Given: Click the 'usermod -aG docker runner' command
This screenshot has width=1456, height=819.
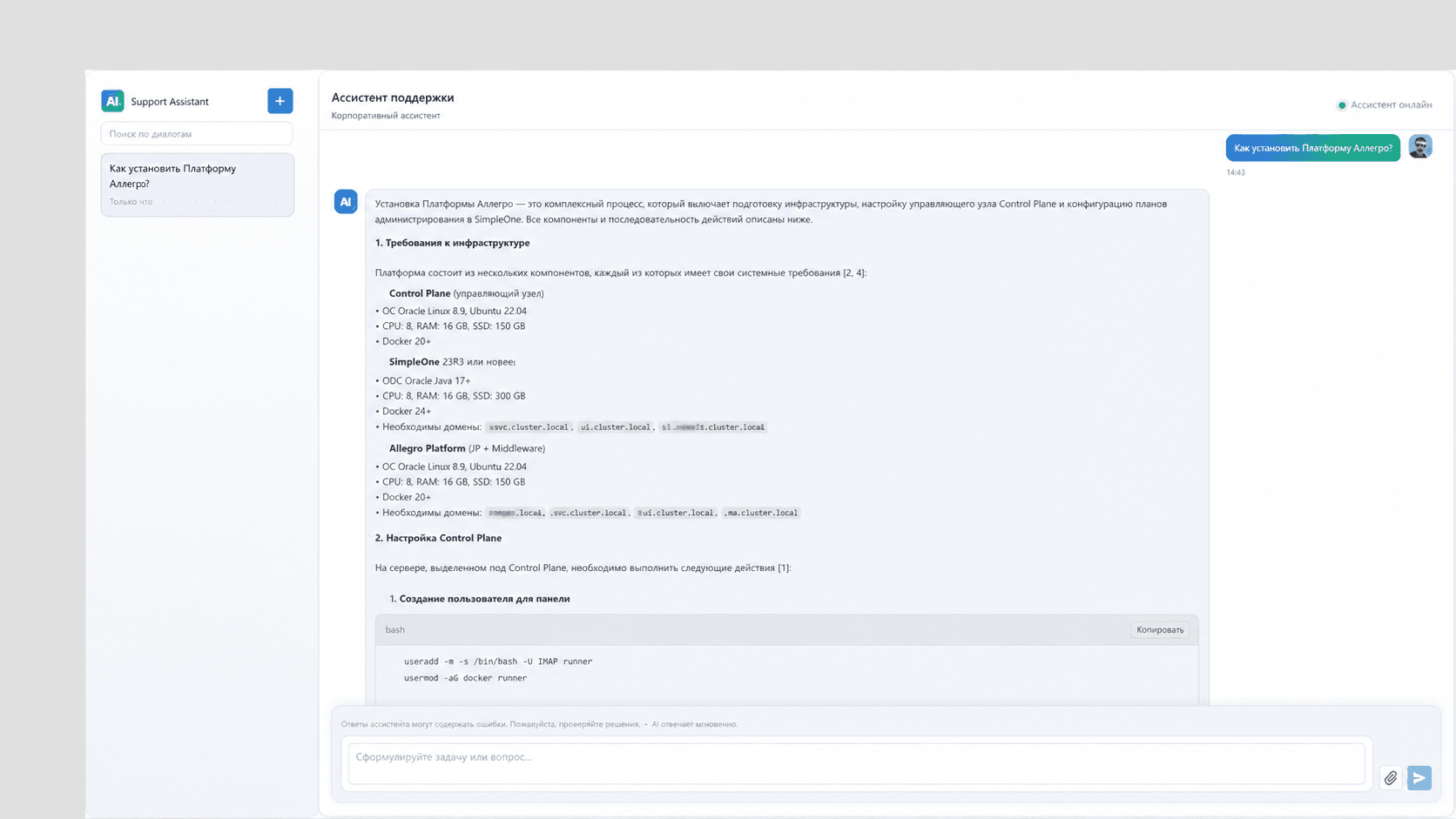Looking at the screenshot, I should tap(465, 678).
